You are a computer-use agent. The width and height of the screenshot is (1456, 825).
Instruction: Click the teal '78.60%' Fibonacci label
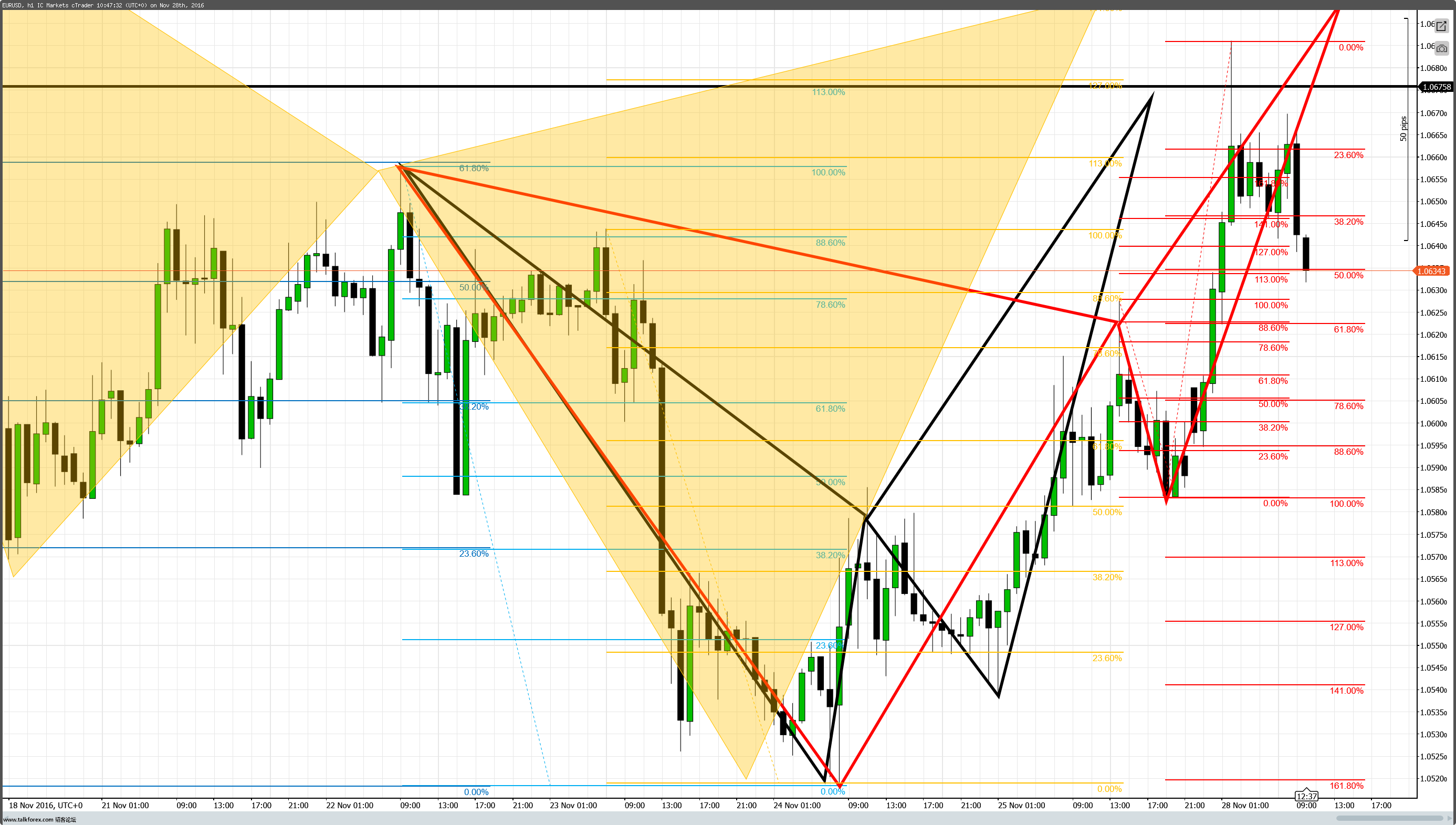point(831,305)
